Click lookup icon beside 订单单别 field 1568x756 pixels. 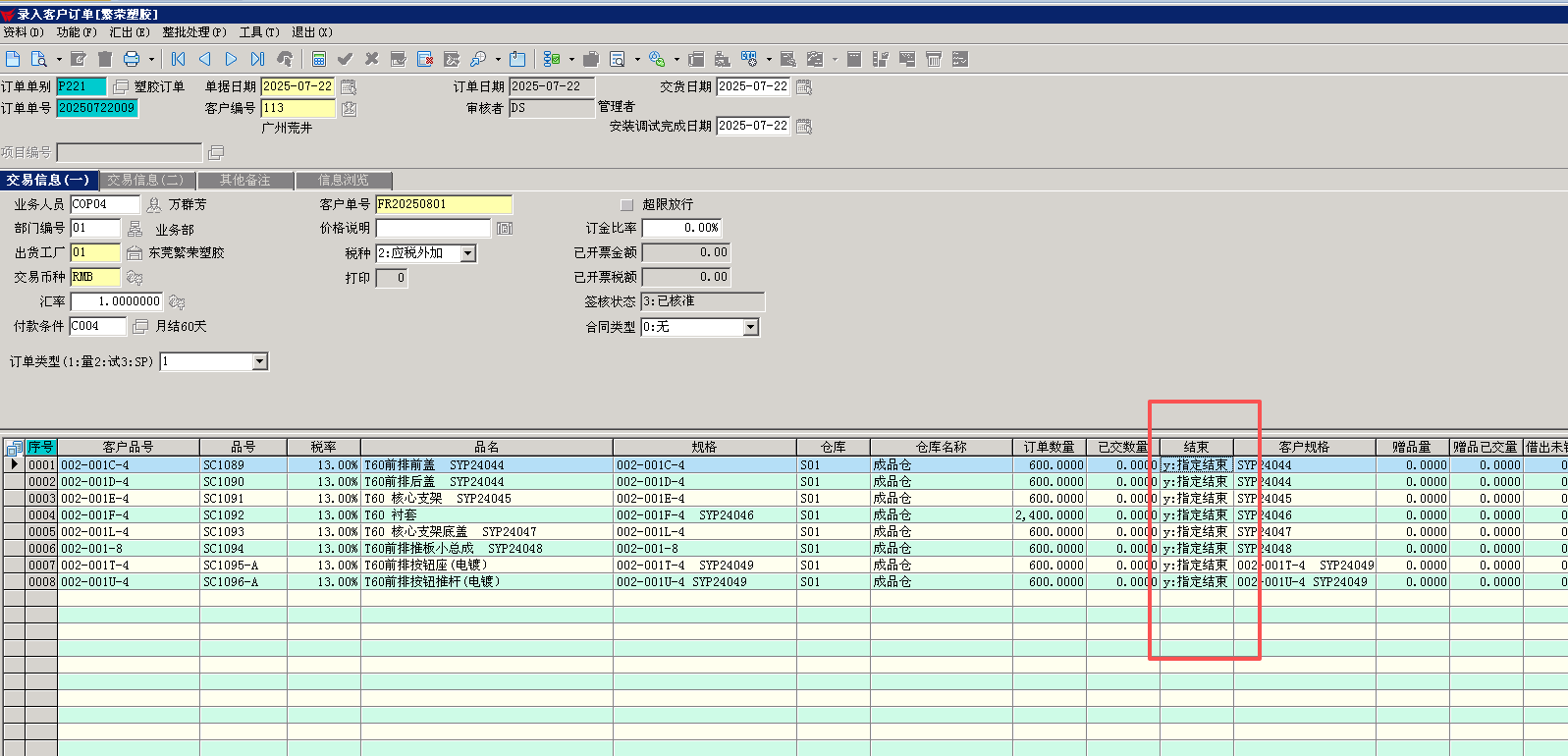(x=121, y=87)
